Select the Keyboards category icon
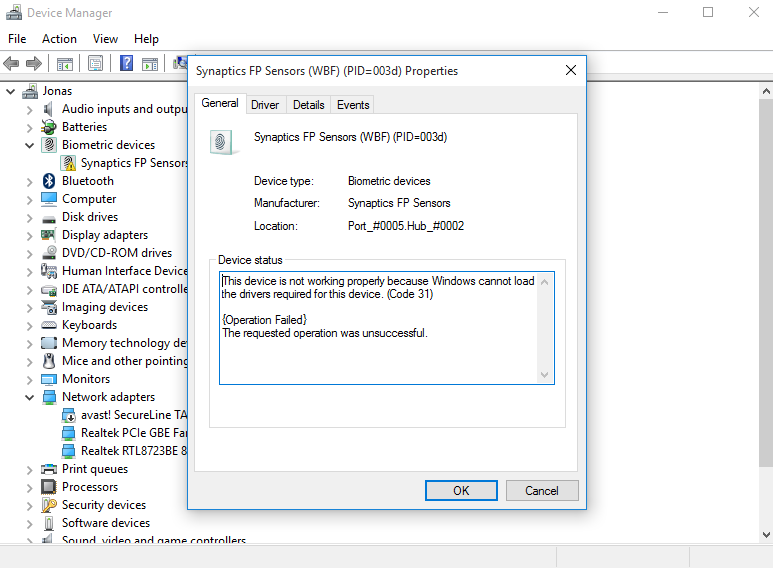Viewport: 773px width, 568px height. coord(49,325)
